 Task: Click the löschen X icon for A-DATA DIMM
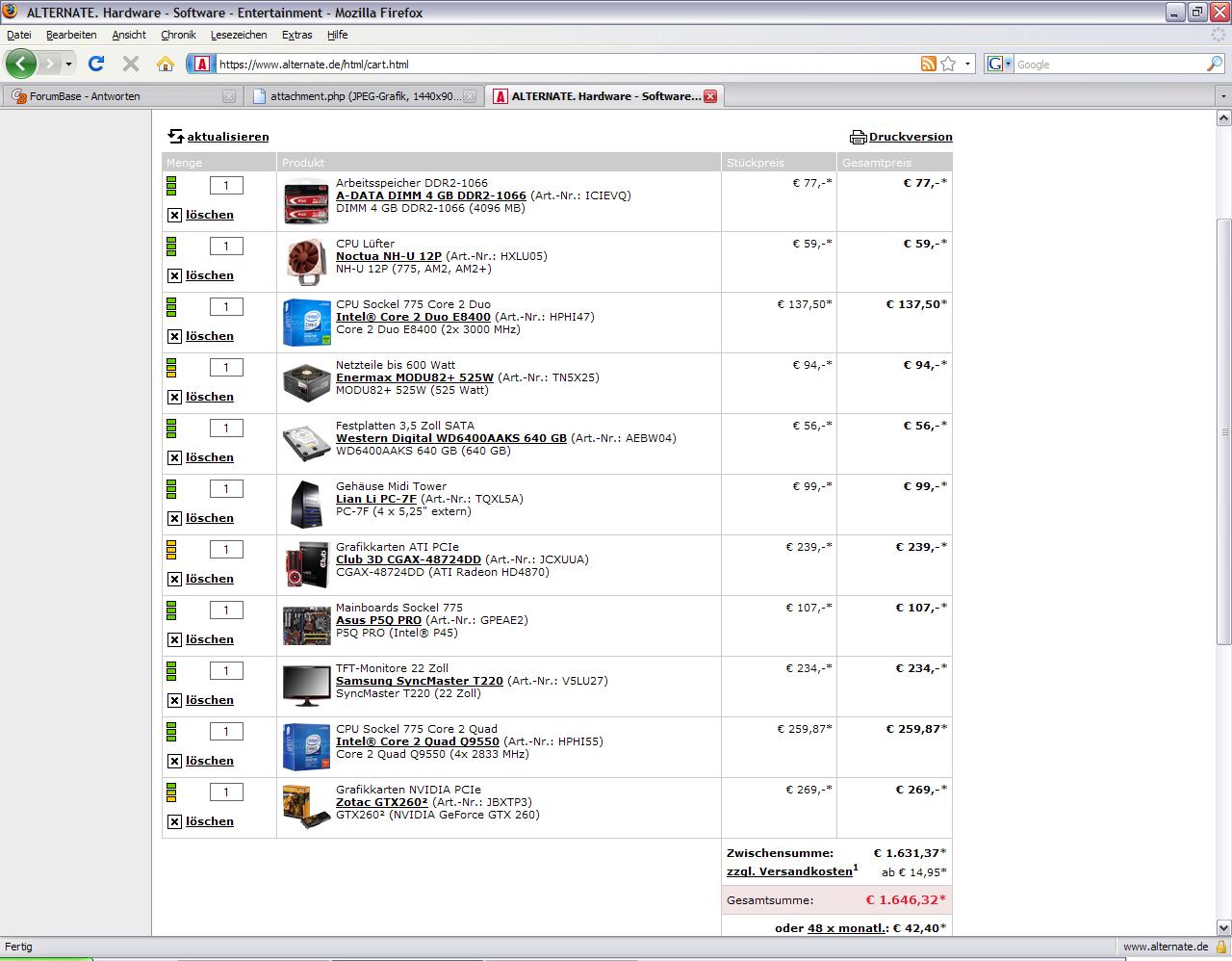pyautogui.click(x=174, y=216)
